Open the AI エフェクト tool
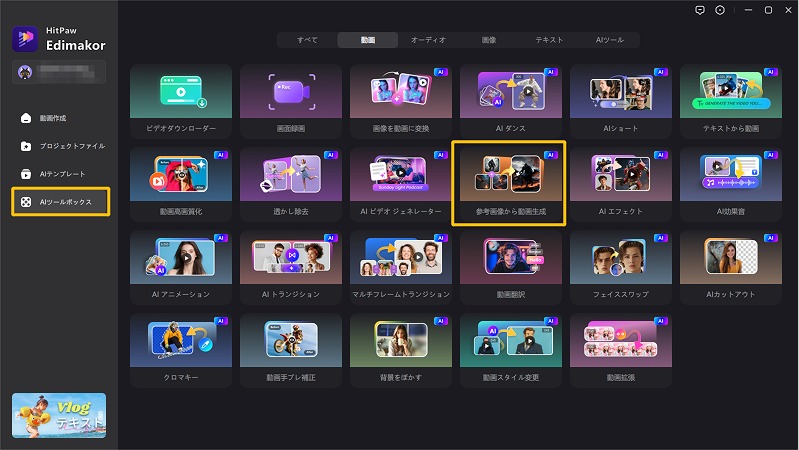Image resolution: width=799 pixels, height=450 pixels. pyautogui.click(x=621, y=184)
